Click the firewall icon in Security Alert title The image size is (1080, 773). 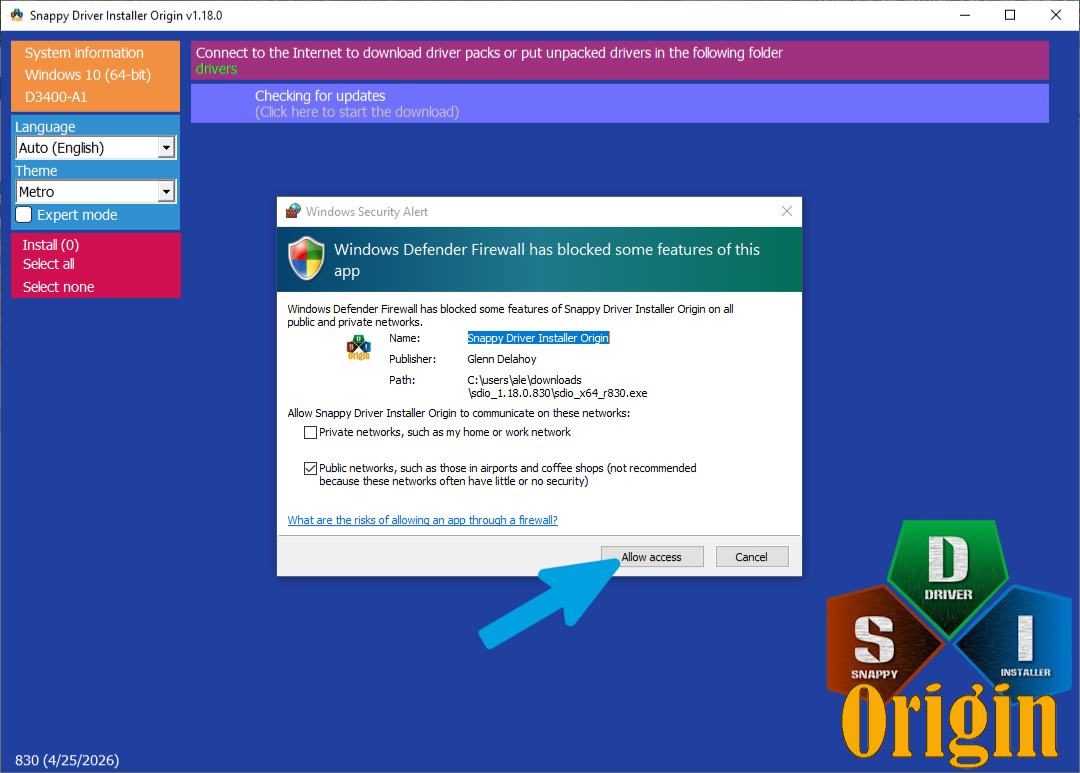(x=293, y=211)
